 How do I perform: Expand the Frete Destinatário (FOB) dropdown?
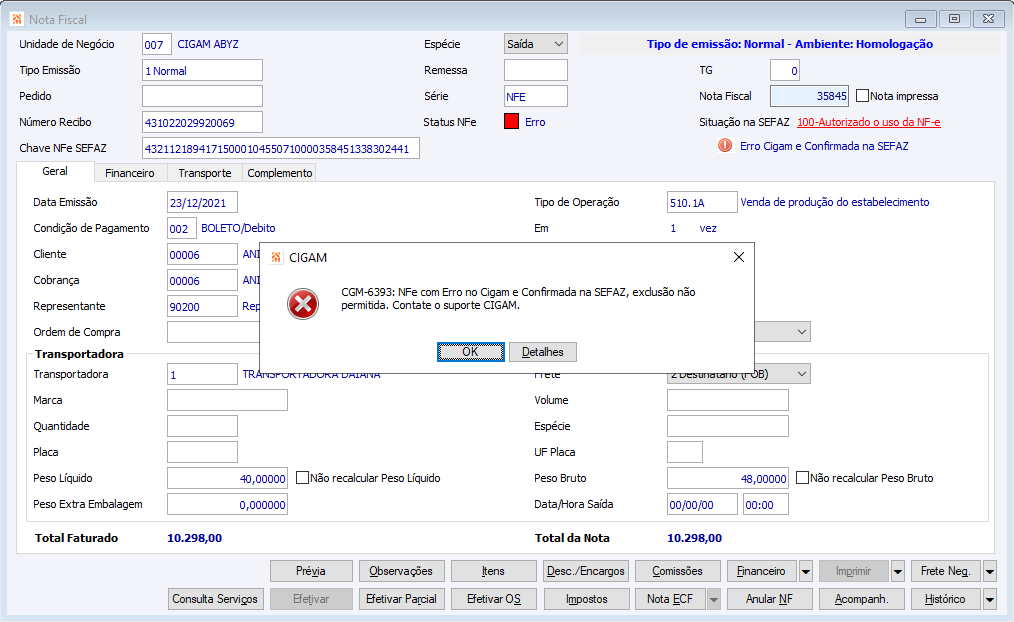[x=802, y=374]
